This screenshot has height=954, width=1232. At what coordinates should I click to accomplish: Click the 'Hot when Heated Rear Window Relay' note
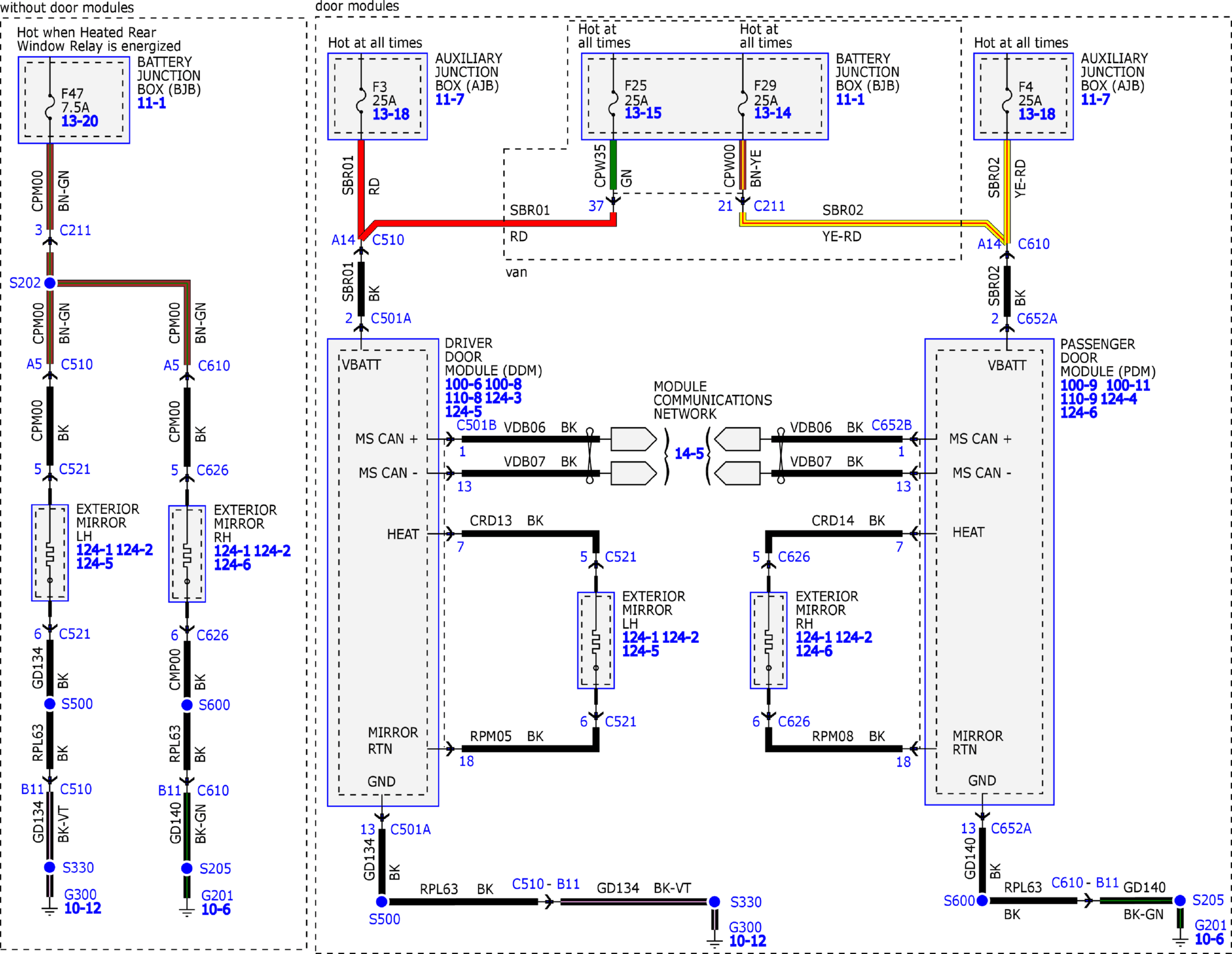(98, 39)
